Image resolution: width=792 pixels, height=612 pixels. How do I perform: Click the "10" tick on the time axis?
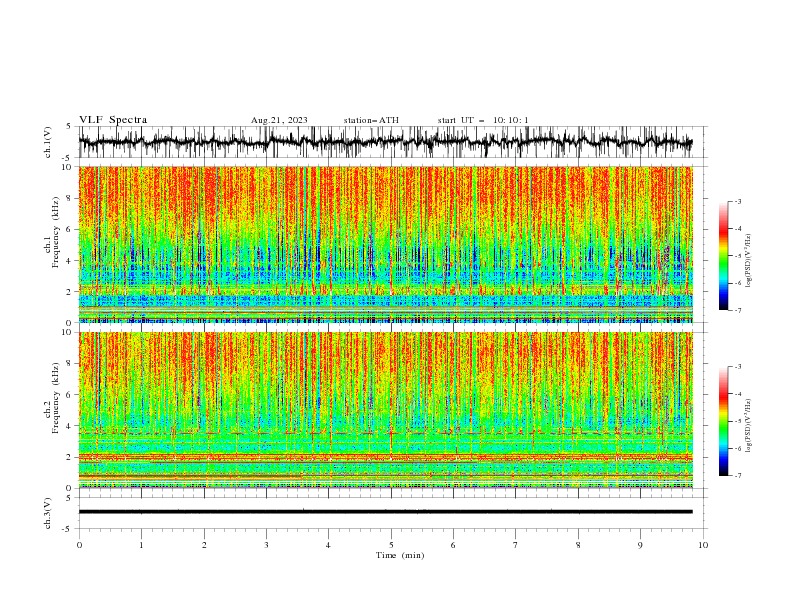point(703,545)
